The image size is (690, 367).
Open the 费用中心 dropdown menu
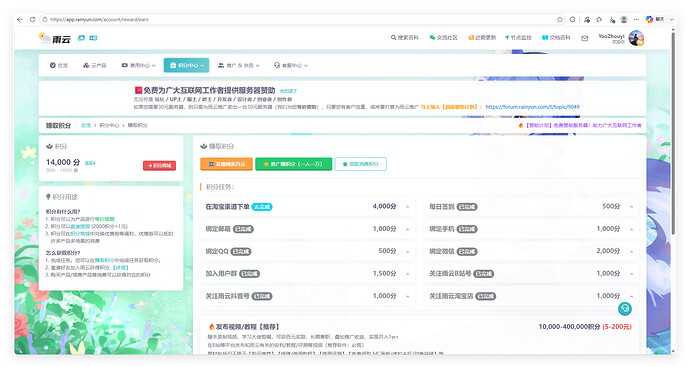click(x=139, y=65)
